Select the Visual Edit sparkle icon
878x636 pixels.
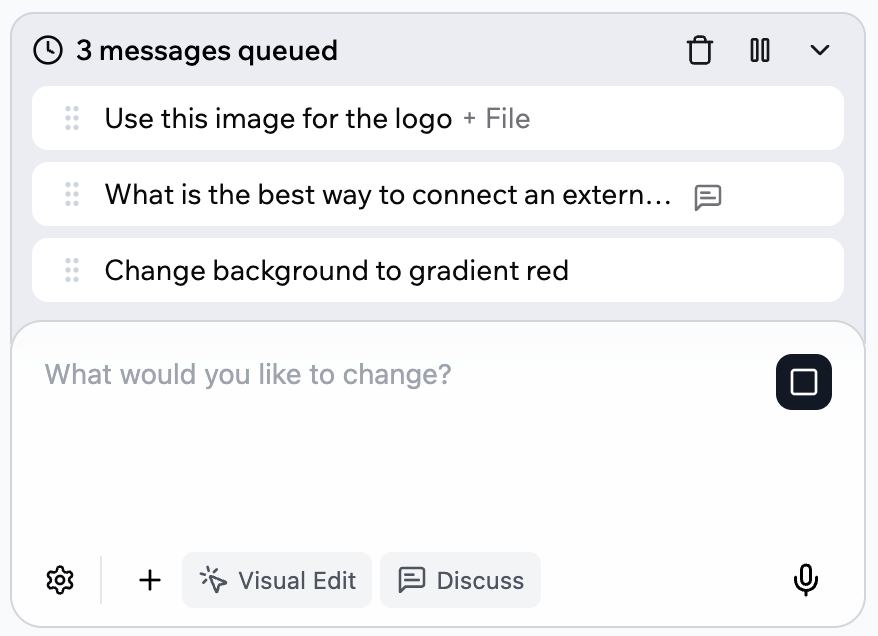pos(212,579)
